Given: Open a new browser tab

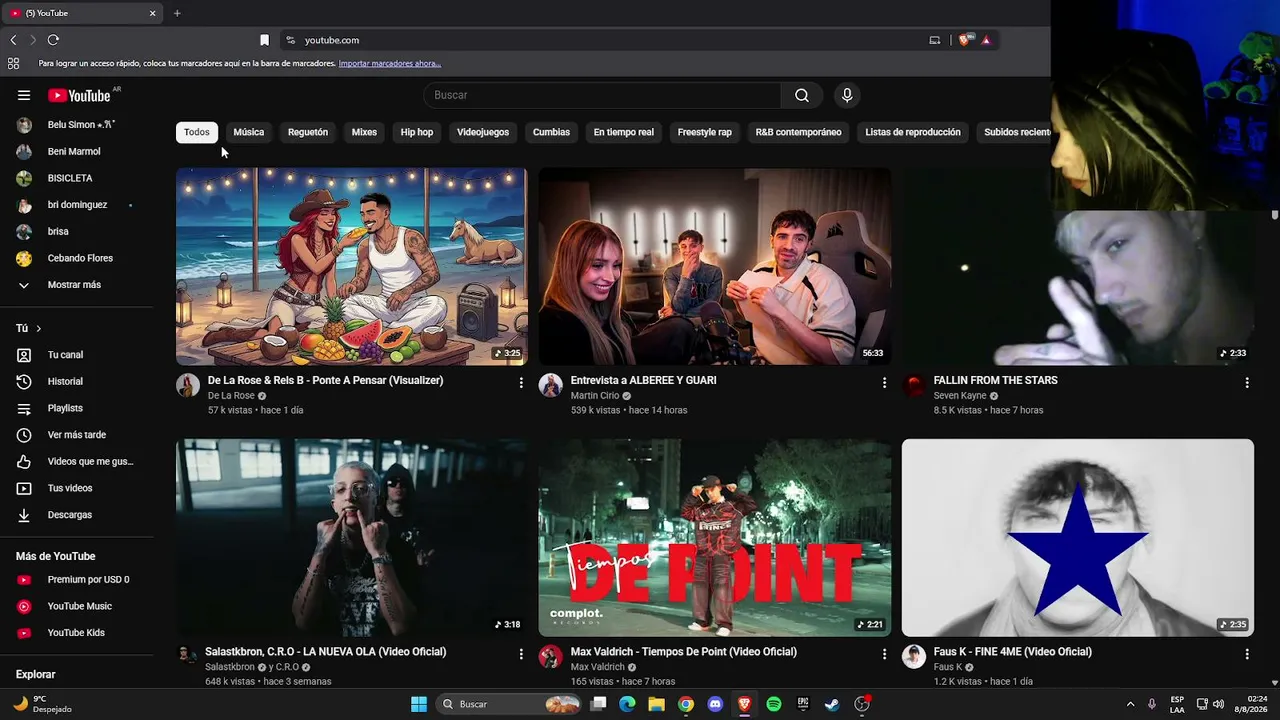Looking at the screenshot, I should click(x=177, y=13).
